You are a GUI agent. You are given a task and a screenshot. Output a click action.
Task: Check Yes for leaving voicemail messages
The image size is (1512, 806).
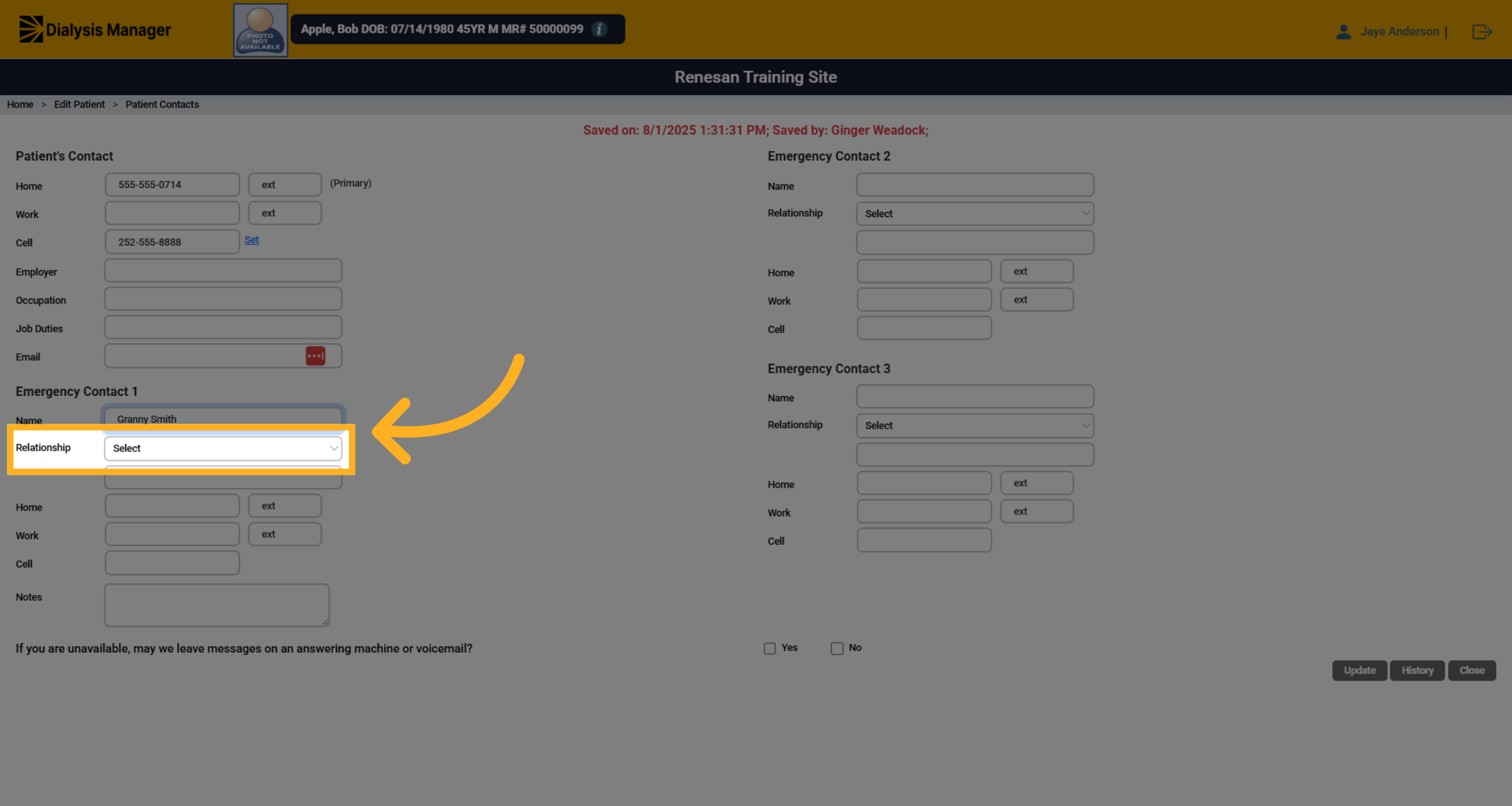[770, 648]
